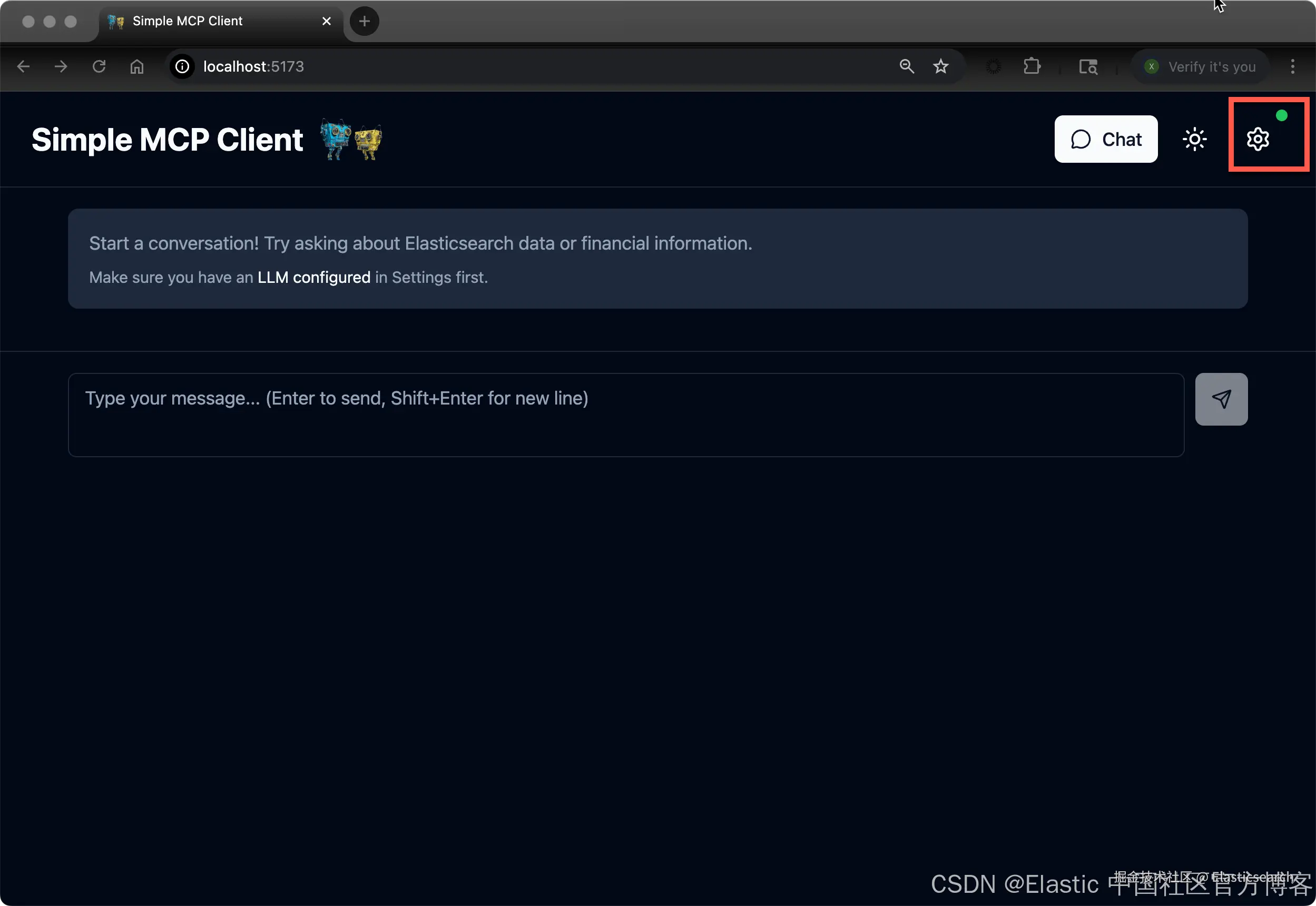Screen dimensions: 1316x906
Task: Click the robot mascots logo image
Action: pos(351,140)
